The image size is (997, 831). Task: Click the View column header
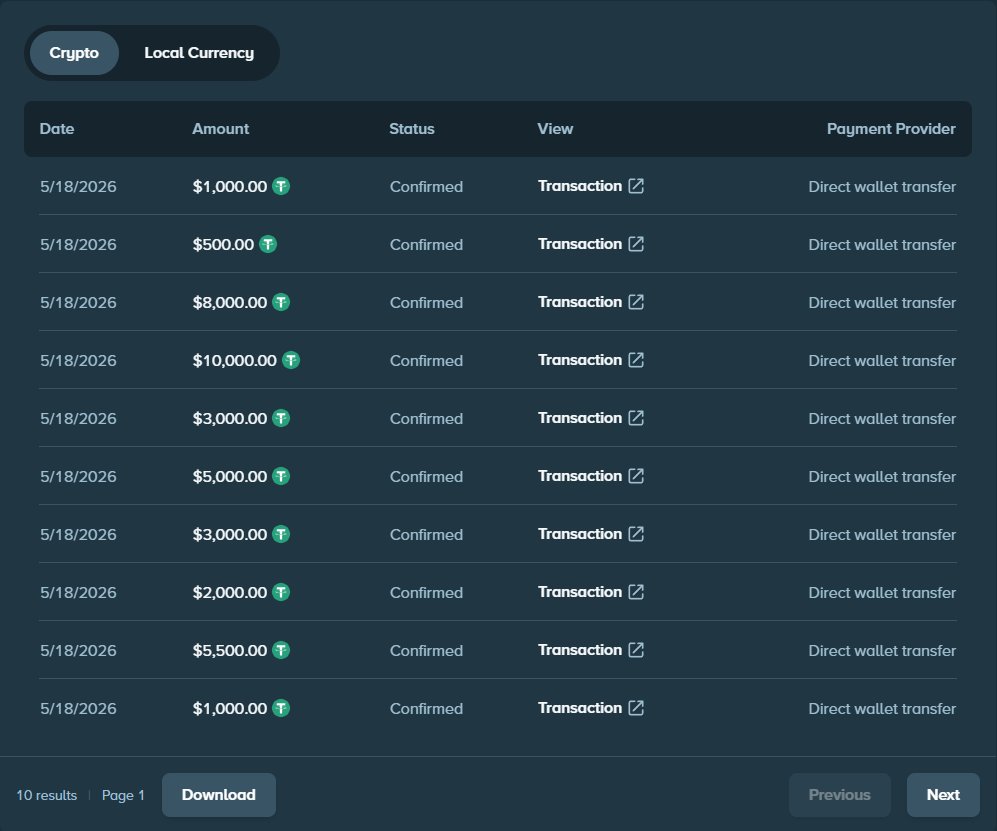click(x=555, y=129)
